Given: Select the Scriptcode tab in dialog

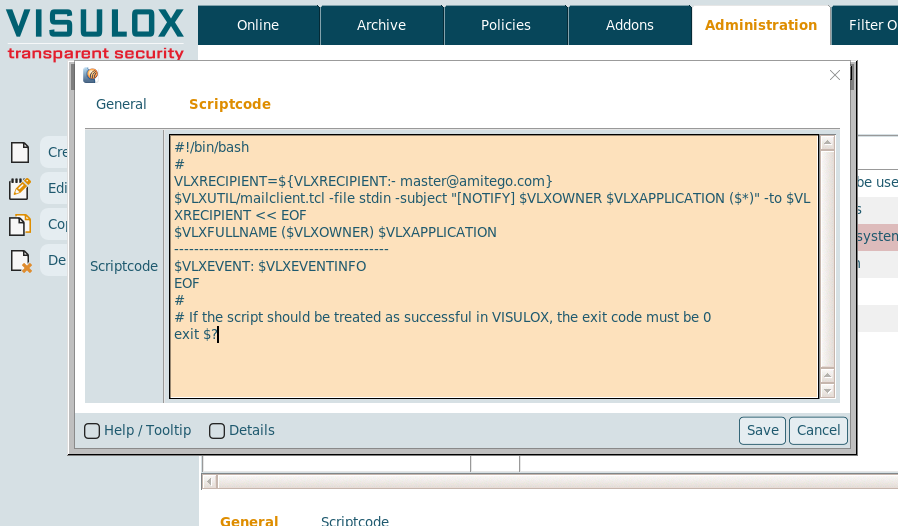Looking at the screenshot, I should click(229, 104).
